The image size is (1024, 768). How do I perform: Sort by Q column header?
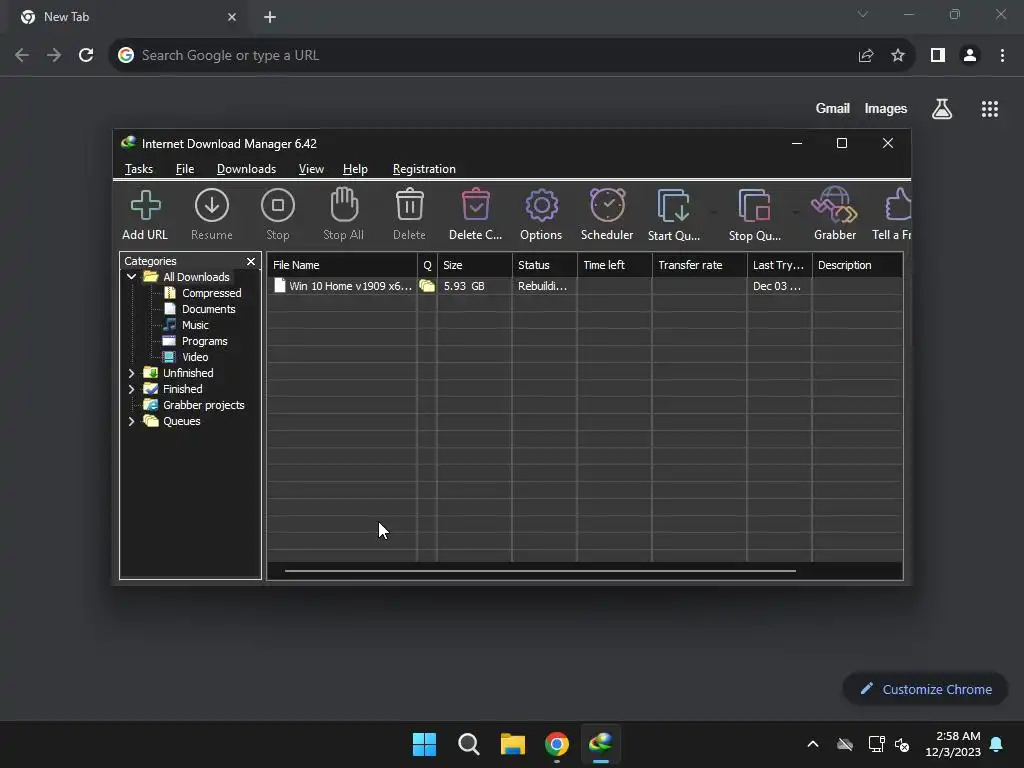427,265
